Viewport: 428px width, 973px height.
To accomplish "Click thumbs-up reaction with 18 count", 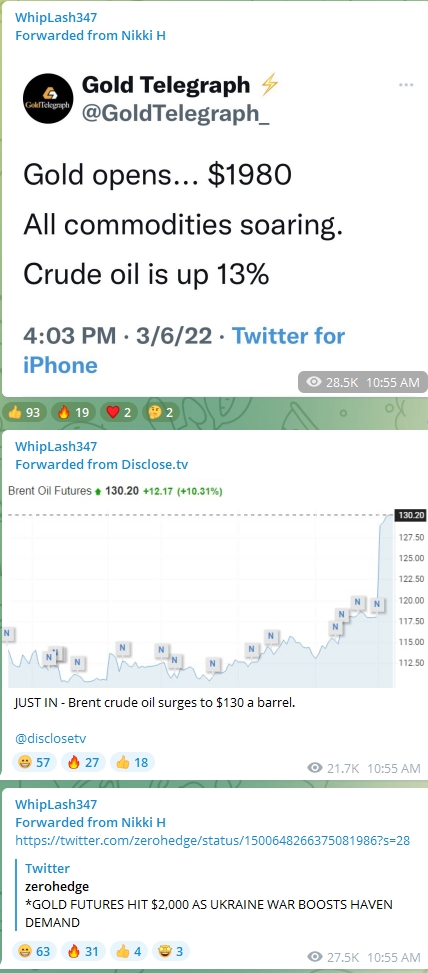I will (132, 762).
